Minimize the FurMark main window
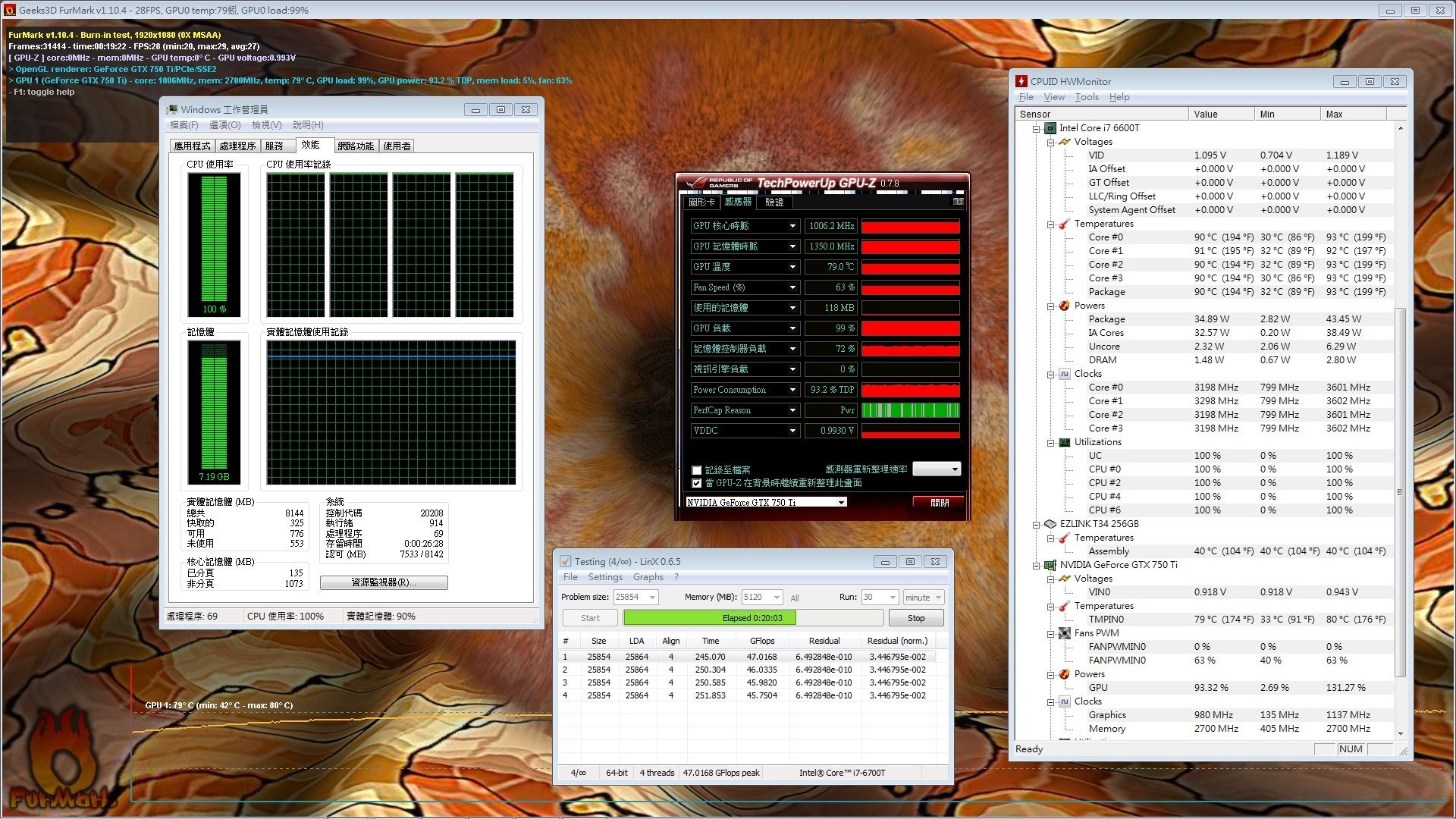The width and height of the screenshot is (1456, 819). (1390, 10)
